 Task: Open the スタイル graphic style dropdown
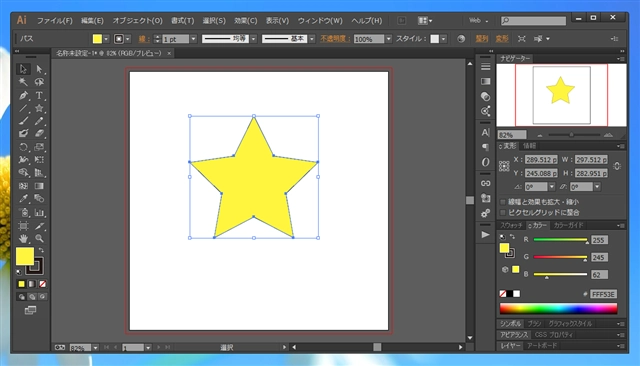tap(444, 39)
